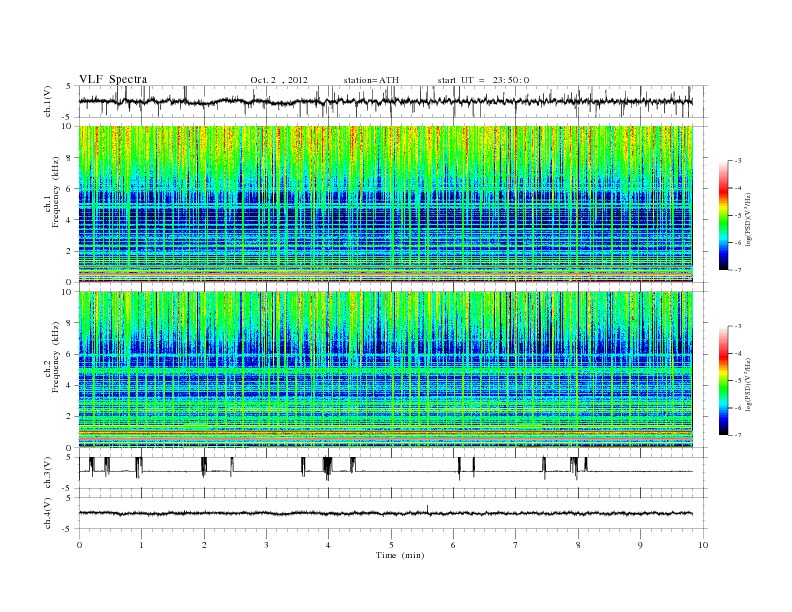Click the "-3" tick on ch.1 colorbar
The height and width of the screenshot is (612, 792).
pyautogui.click(x=737, y=161)
